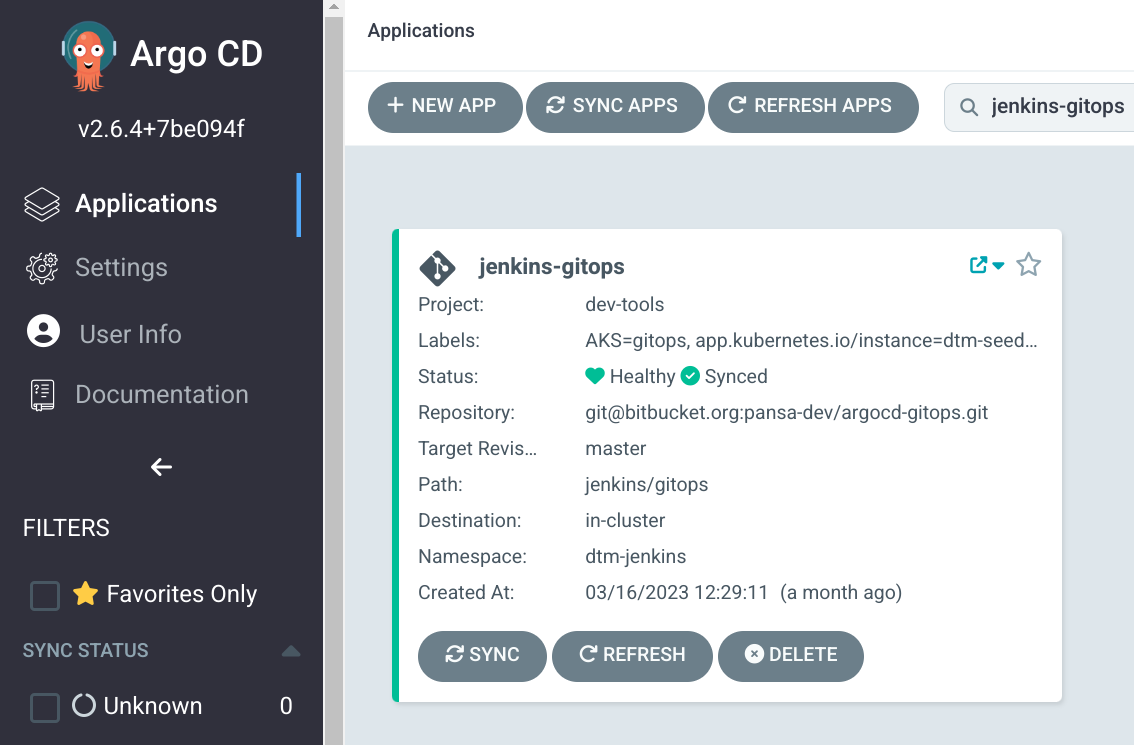This screenshot has width=1134, height=745.
Task: Click the search field containing jenkins-gitops
Action: (x=1041, y=107)
